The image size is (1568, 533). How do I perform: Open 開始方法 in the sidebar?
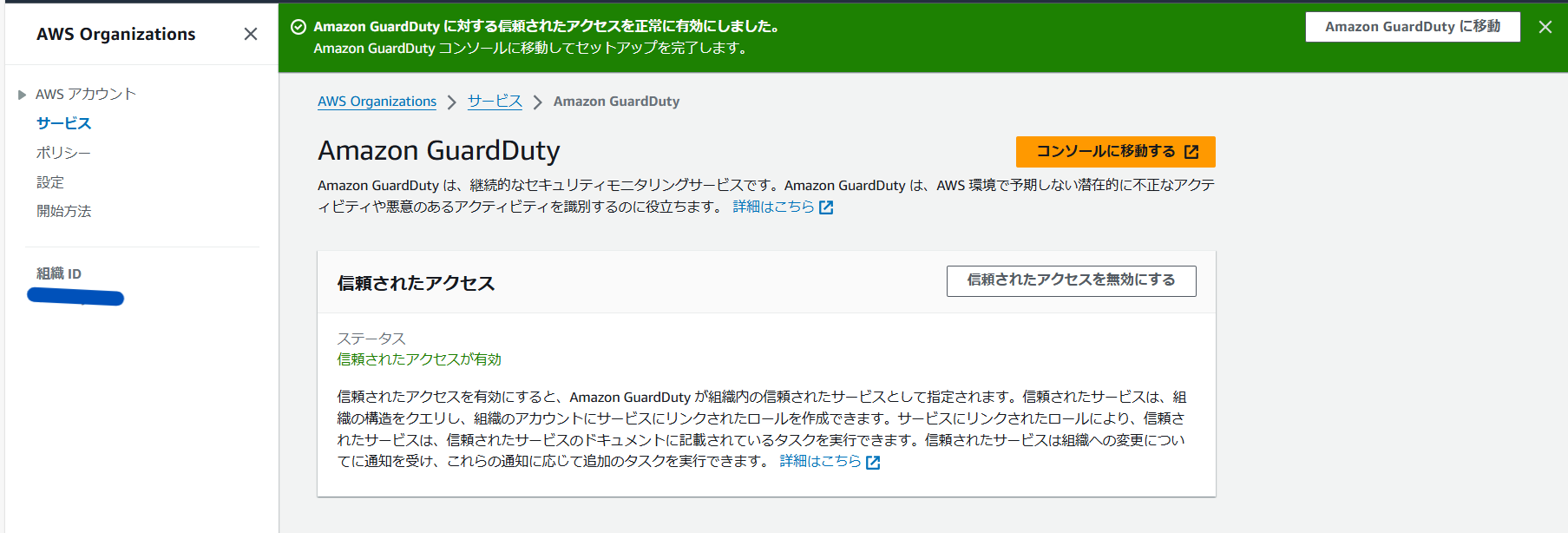(x=63, y=211)
